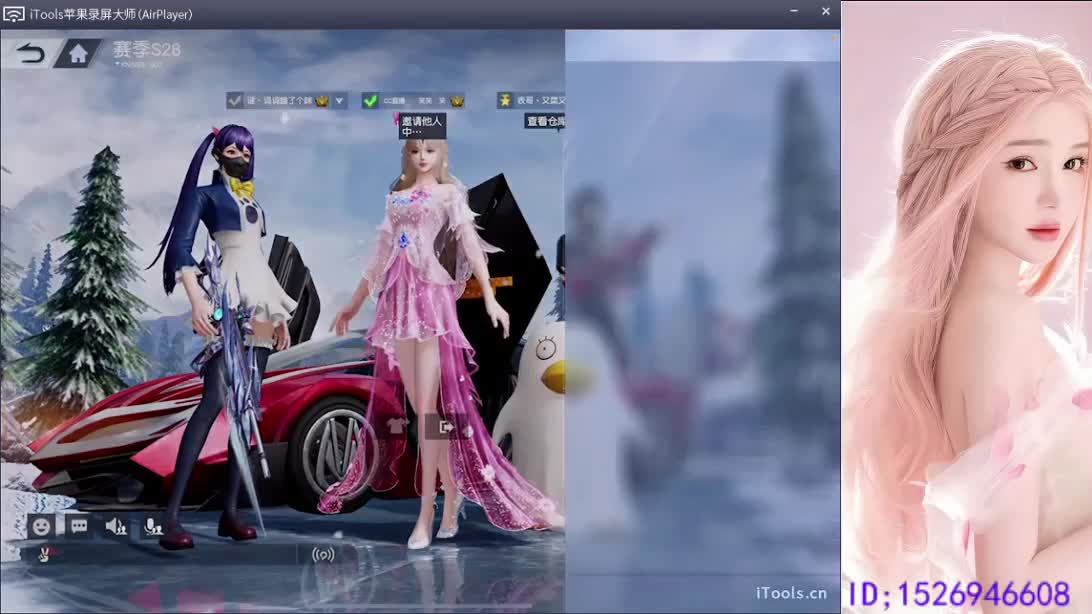Close the AirPlayer window
The image size is (1092, 614).
click(826, 12)
